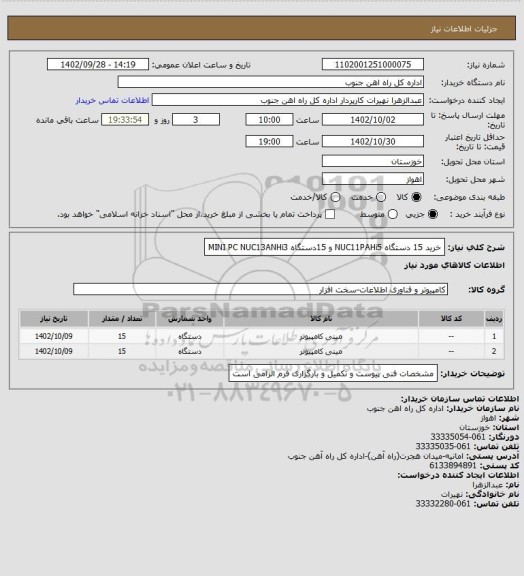Choose the جزیی purchase type radio
This screenshot has width=524, height=576.
(433, 214)
